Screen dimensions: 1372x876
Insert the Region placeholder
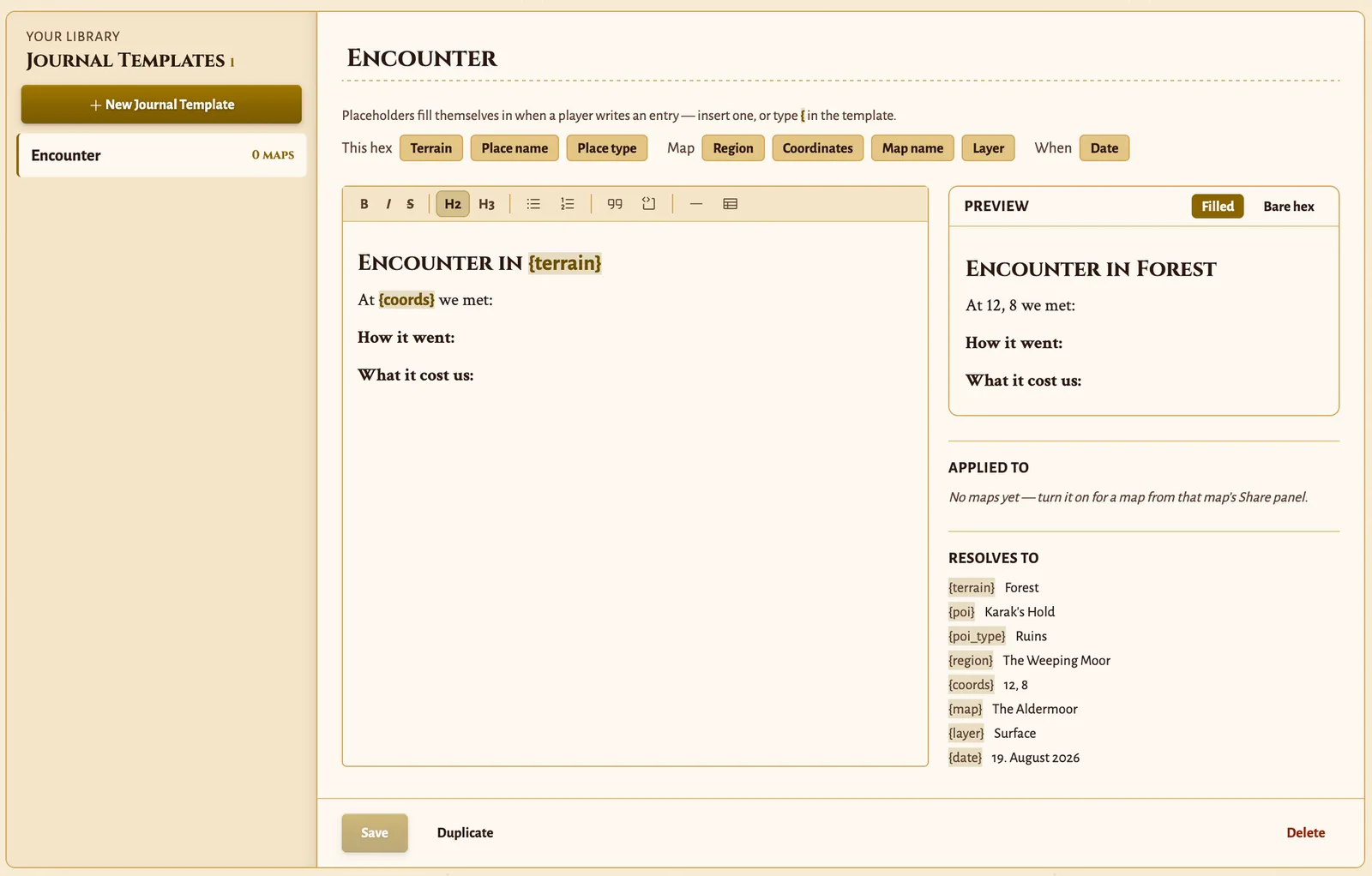pyautogui.click(x=733, y=148)
